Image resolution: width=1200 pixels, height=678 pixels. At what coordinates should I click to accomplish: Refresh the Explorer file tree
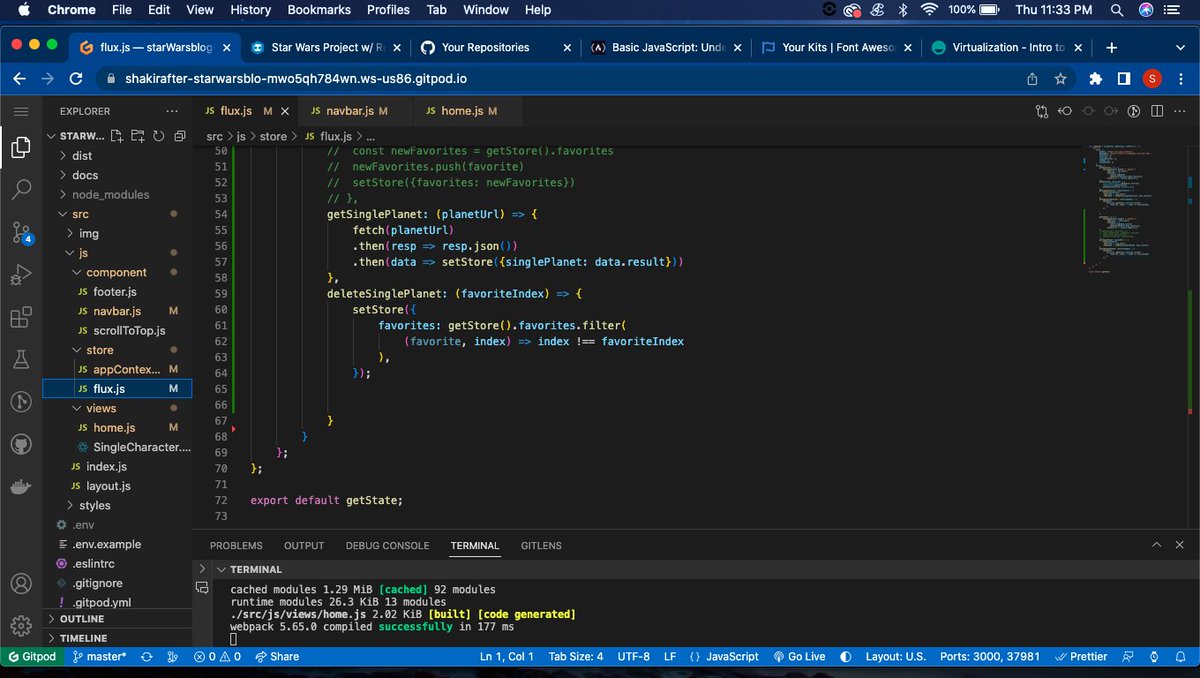point(158,136)
